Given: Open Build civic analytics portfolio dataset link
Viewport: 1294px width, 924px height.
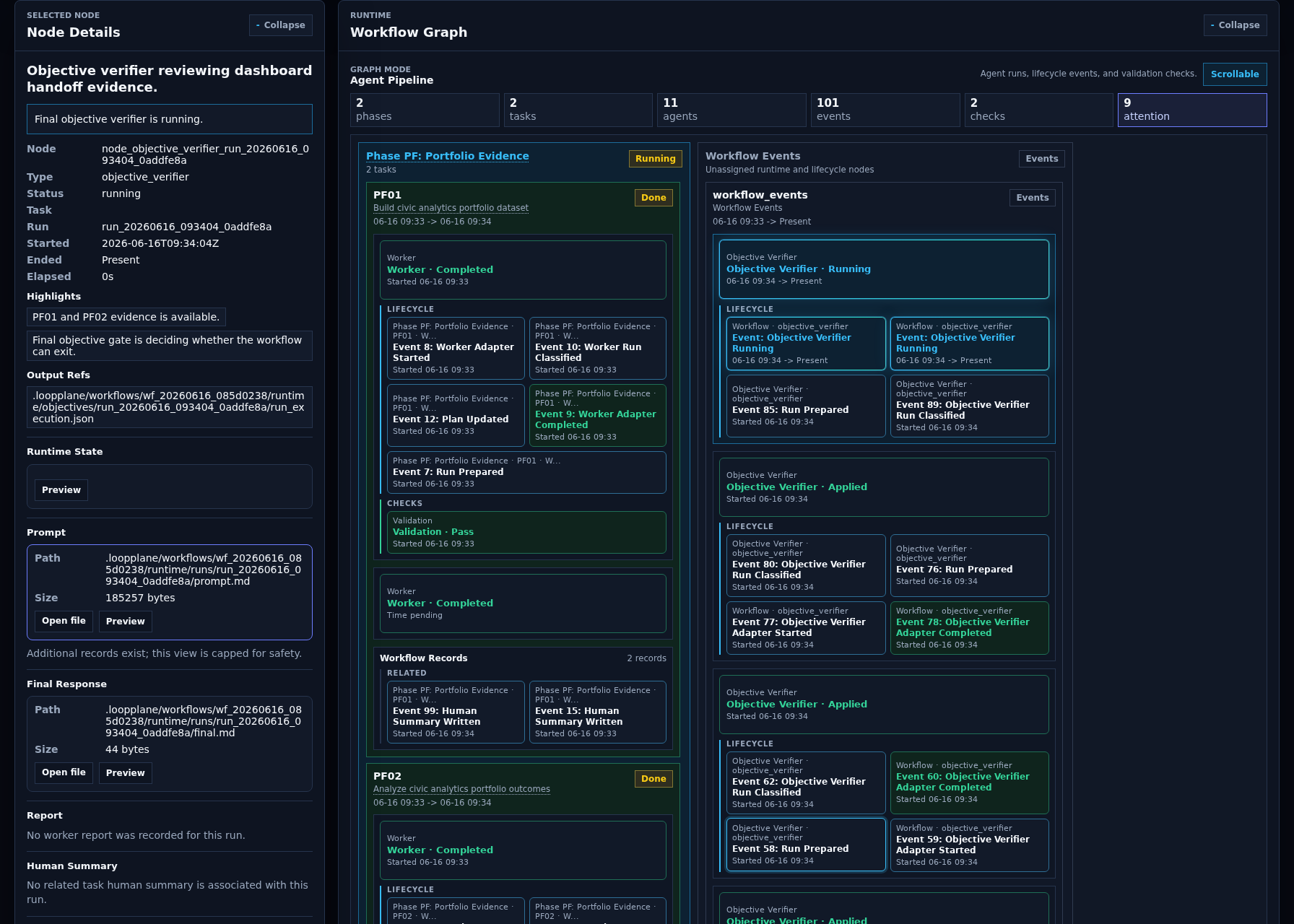Looking at the screenshot, I should 451,208.
